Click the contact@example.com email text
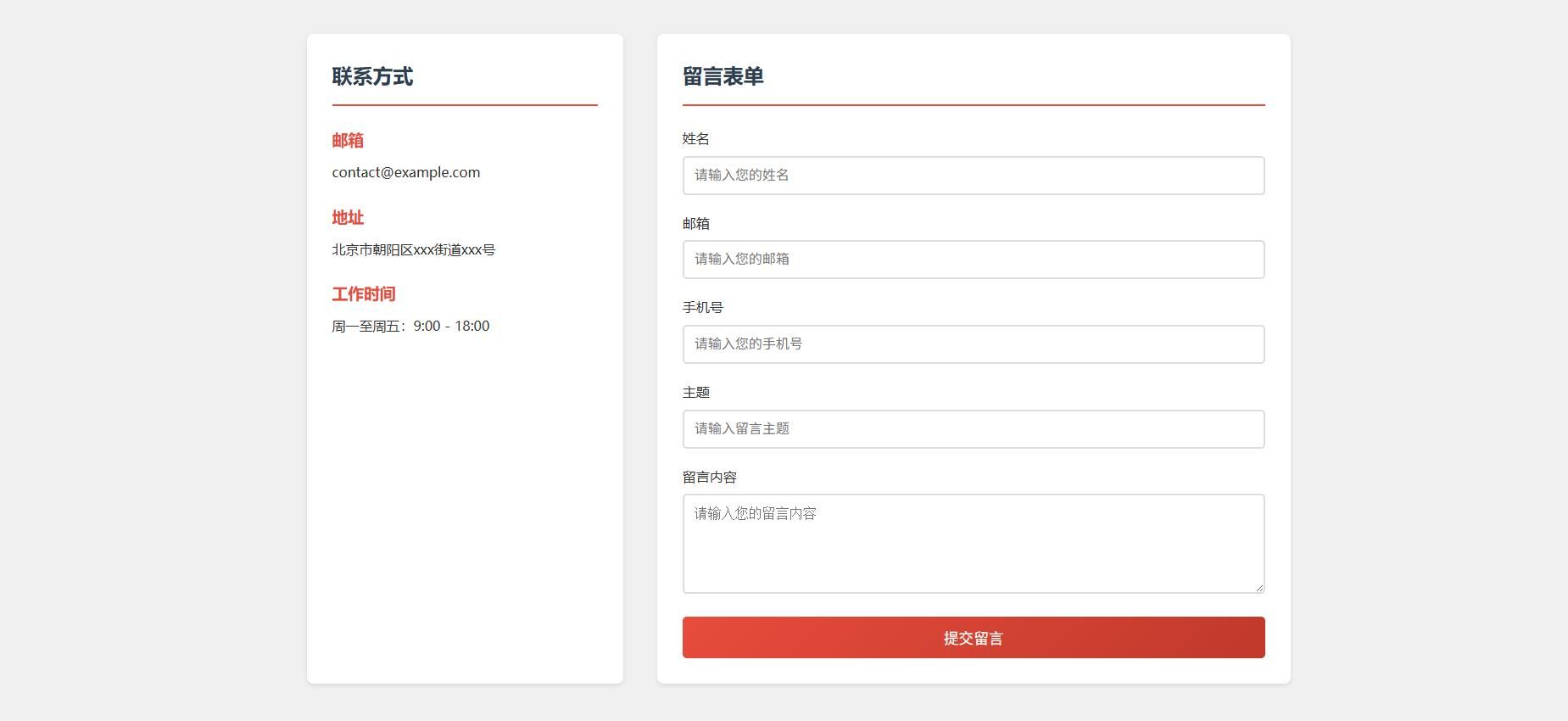 pos(406,172)
